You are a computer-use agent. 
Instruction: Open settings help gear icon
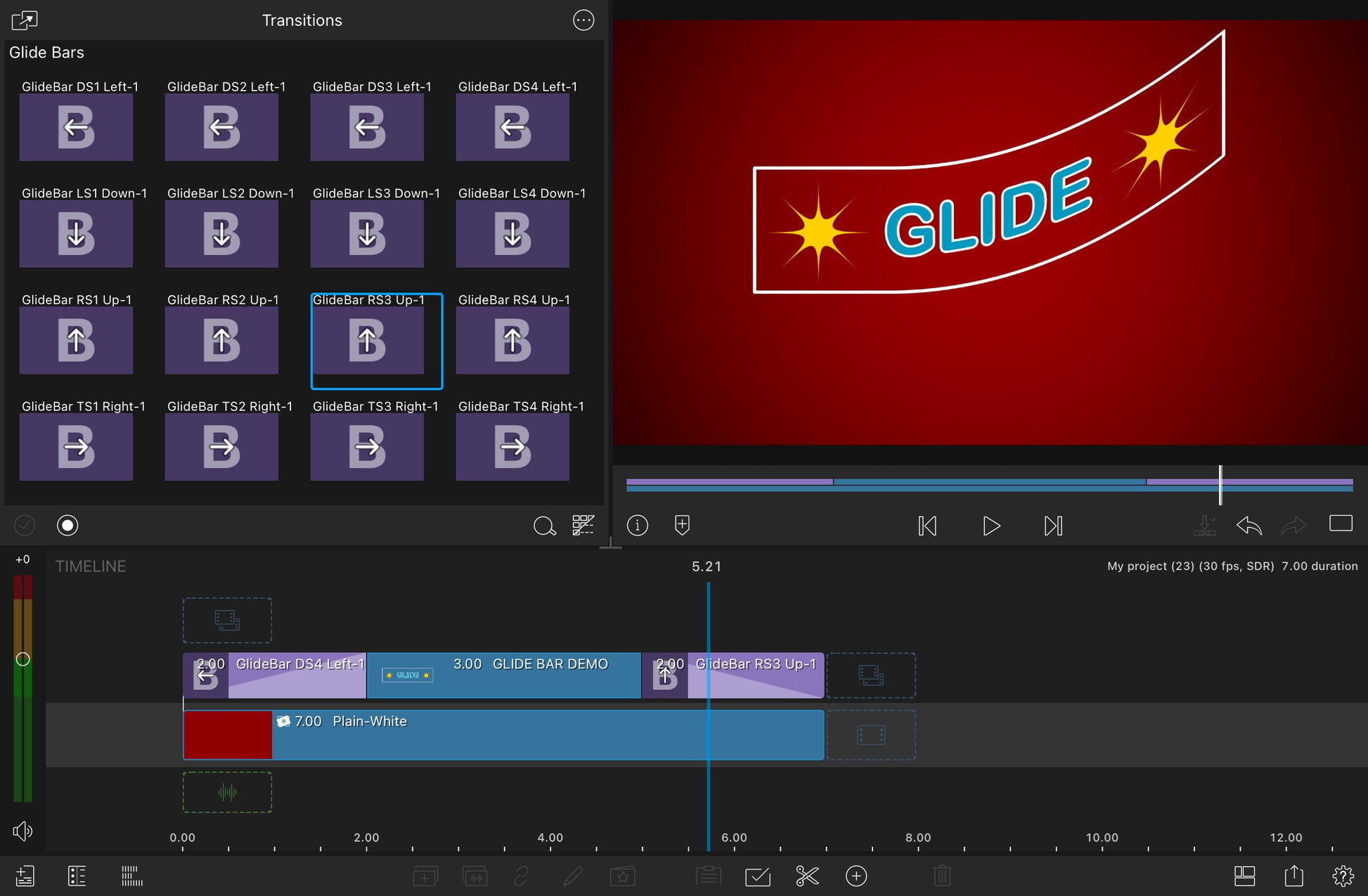(x=1343, y=876)
